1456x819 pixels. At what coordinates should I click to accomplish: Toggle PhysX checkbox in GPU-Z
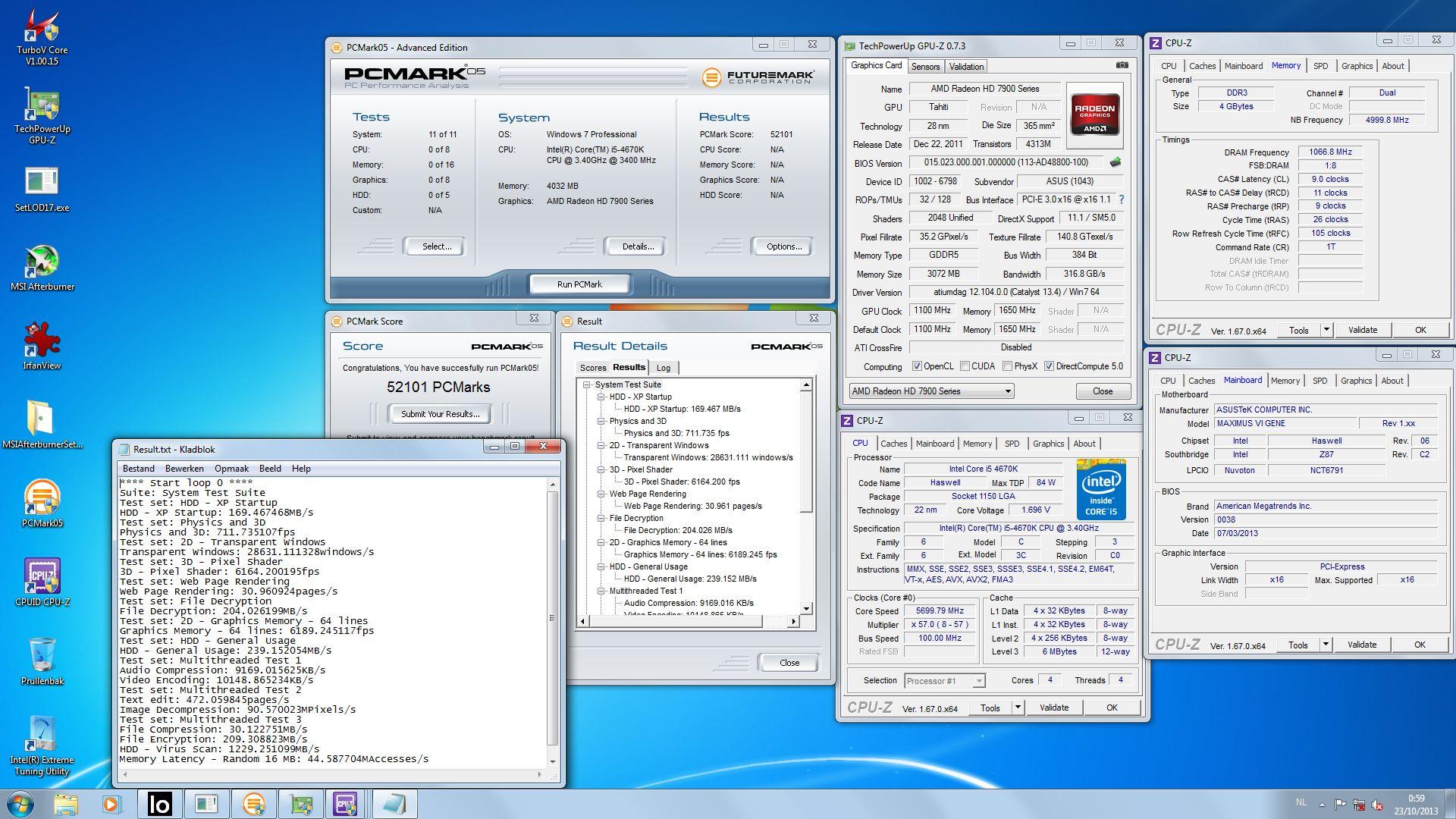coord(1007,366)
